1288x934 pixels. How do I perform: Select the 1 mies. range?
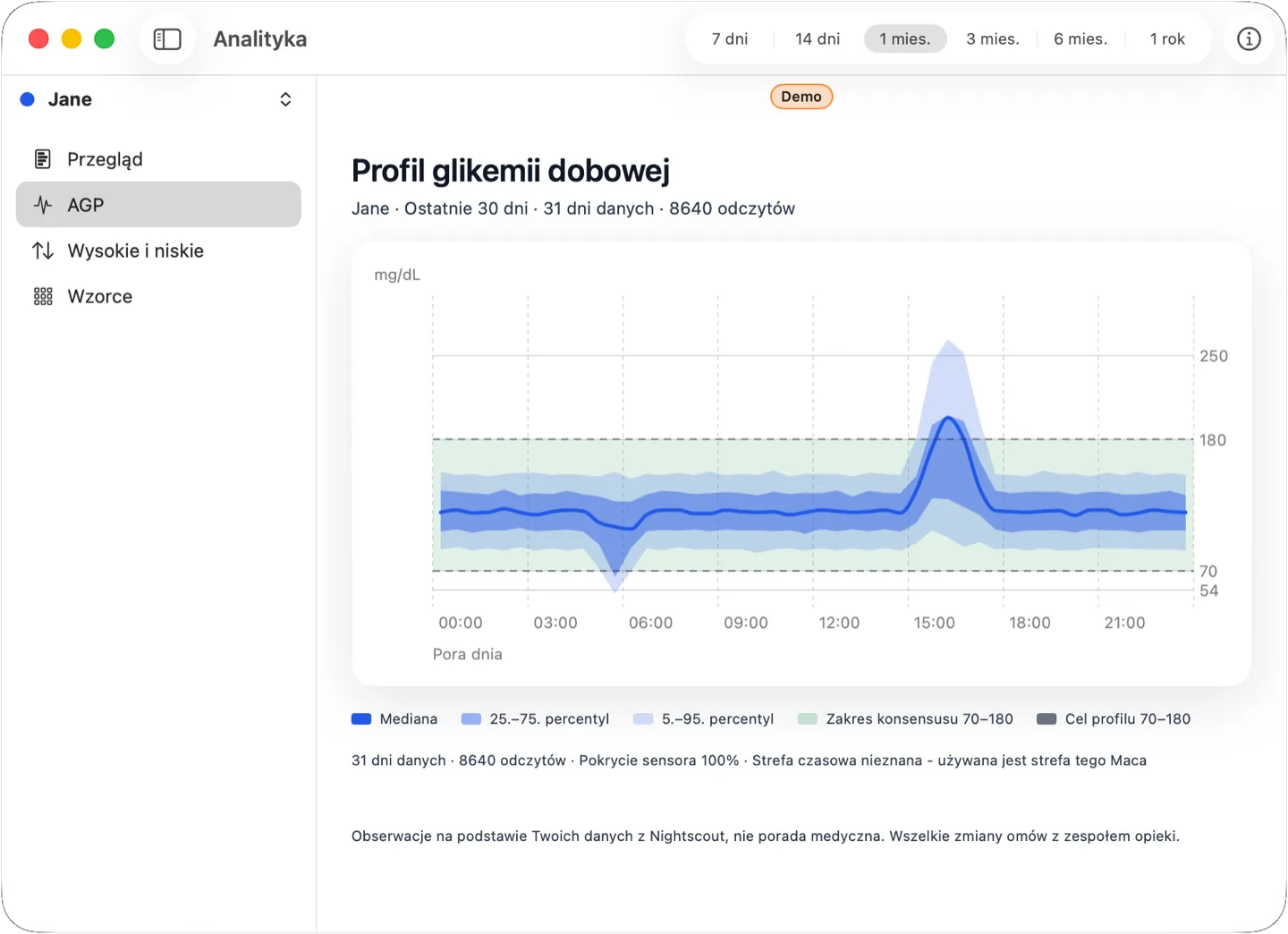905,39
